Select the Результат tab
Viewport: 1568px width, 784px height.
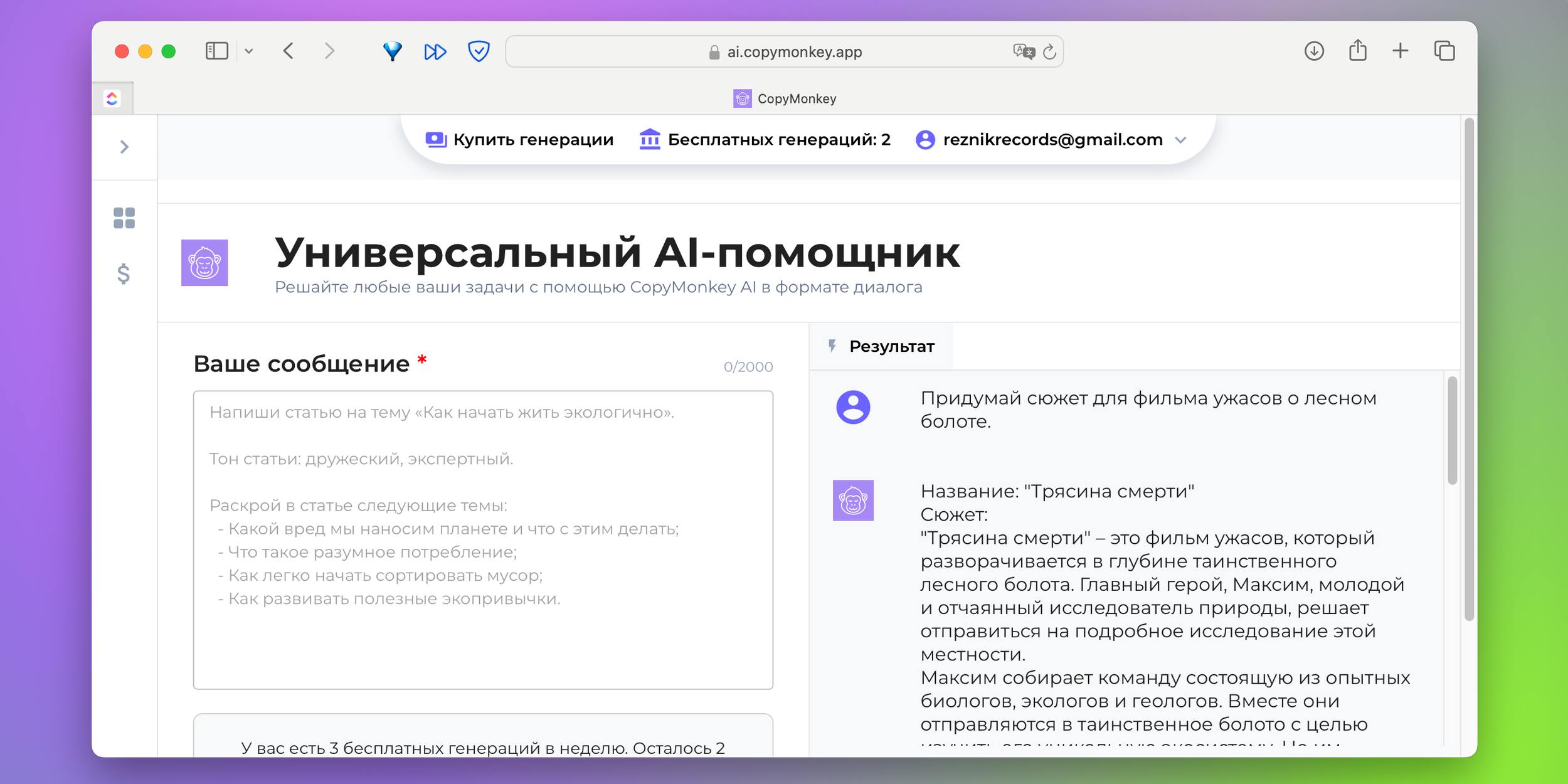(x=881, y=346)
